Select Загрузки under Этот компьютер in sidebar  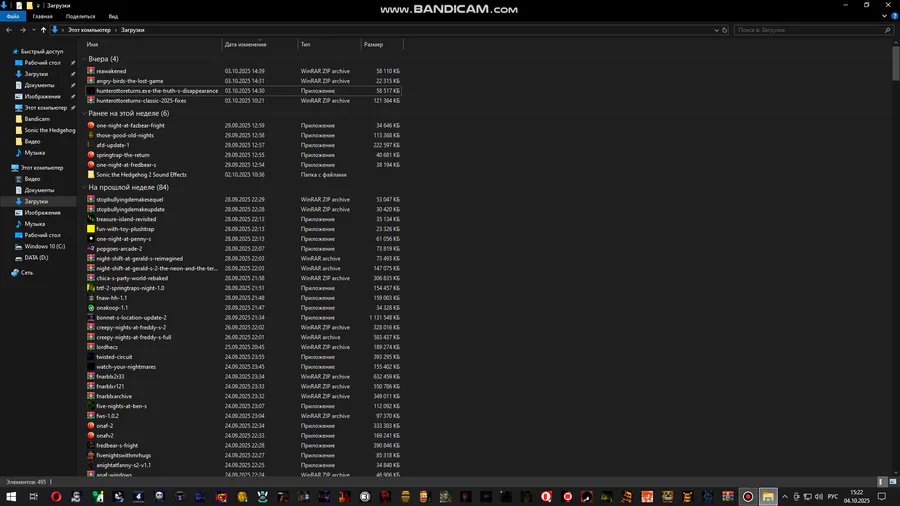click(36, 201)
